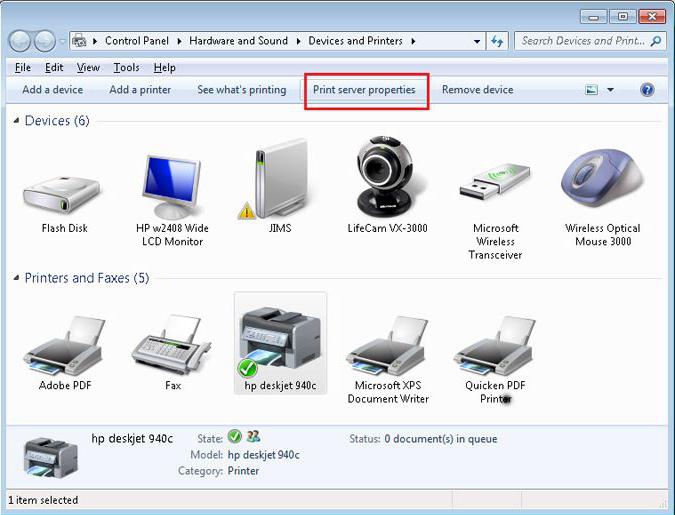This screenshot has height=515, width=675.
Task: Expand arrow after Hardware and Sound breadcrumb
Action: [x=298, y=41]
